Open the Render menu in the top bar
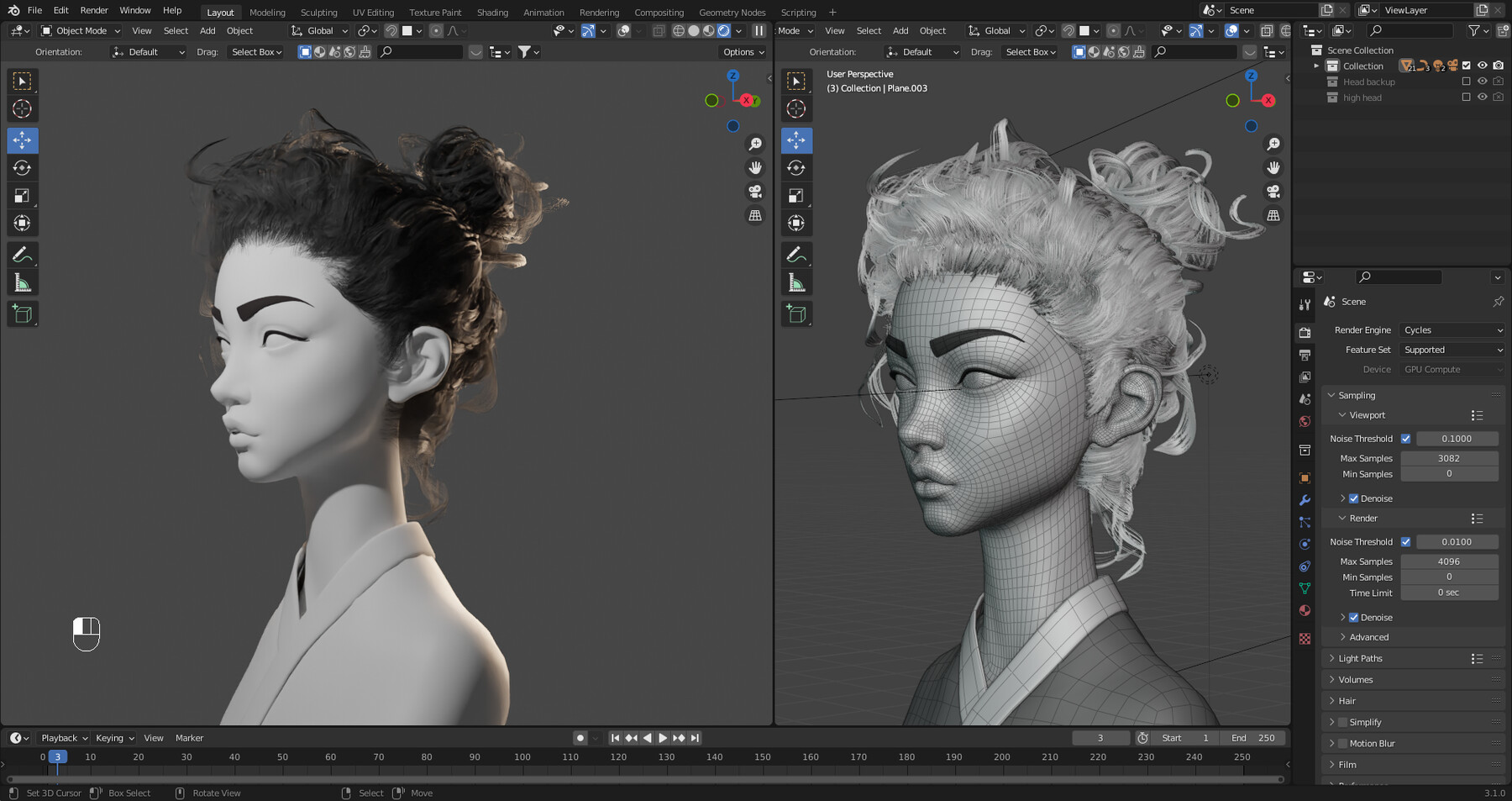Viewport: 1512px width, 801px height. tap(93, 10)
